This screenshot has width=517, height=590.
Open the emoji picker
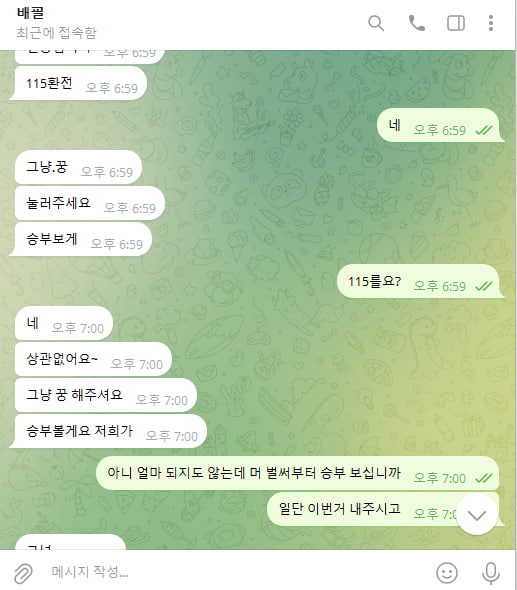pyautogui.click(x=447, y=573)
